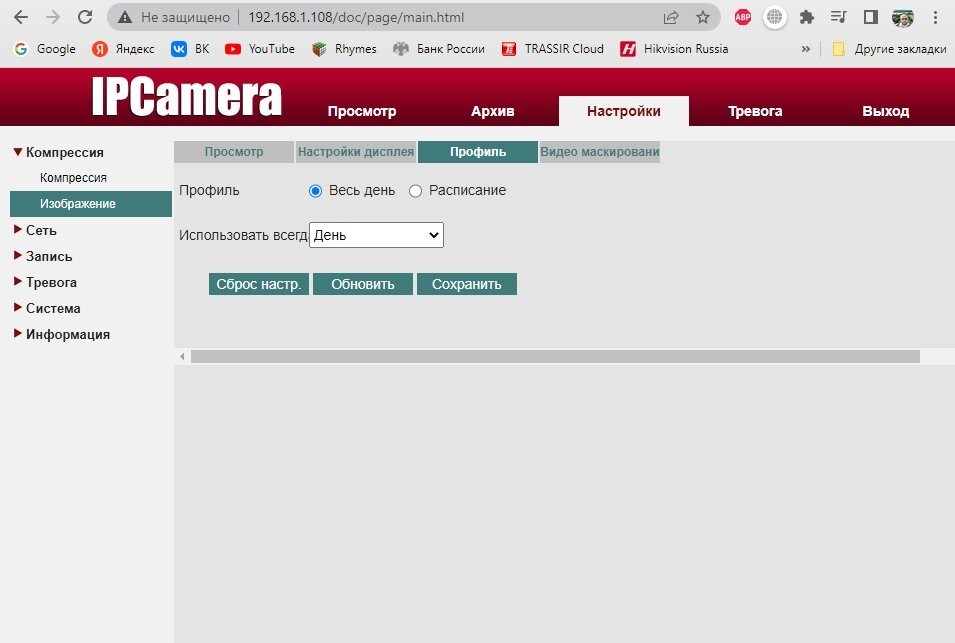Screen dimensions: 955x643
Task: Select the 'Расписание' radio option
Action: pos(416,191)
